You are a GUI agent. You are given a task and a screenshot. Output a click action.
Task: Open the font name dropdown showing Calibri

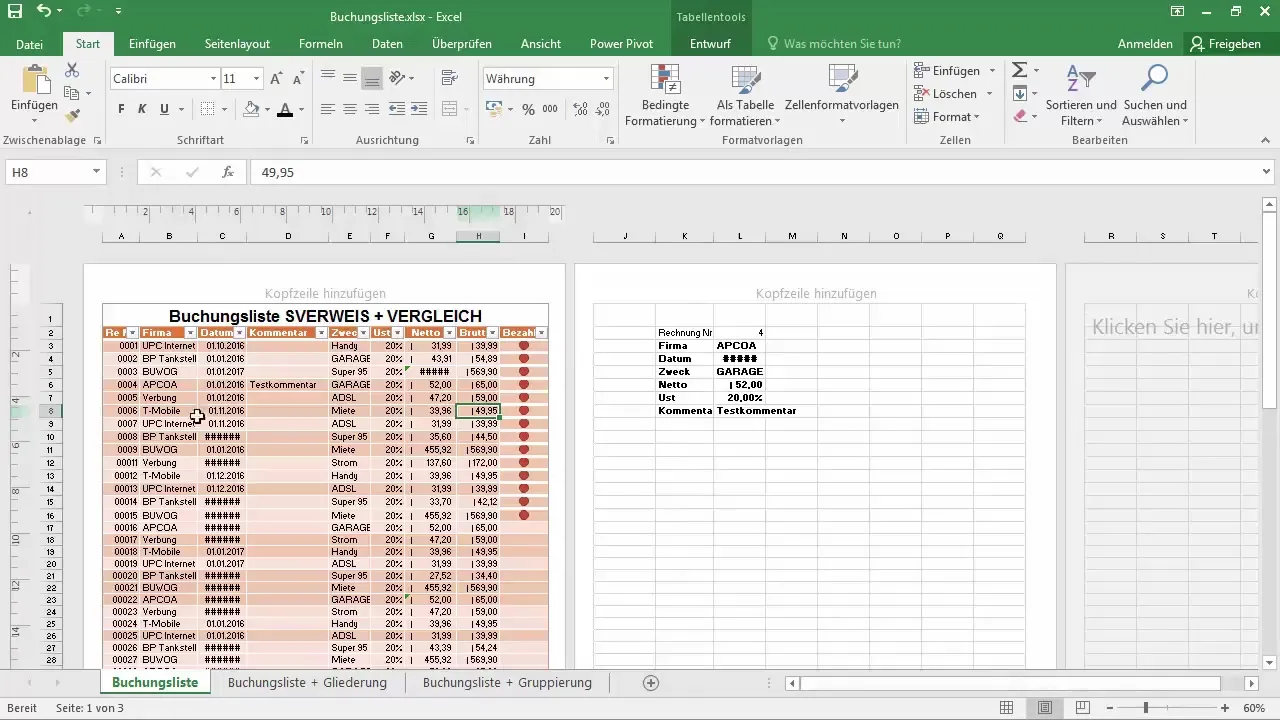213,78
